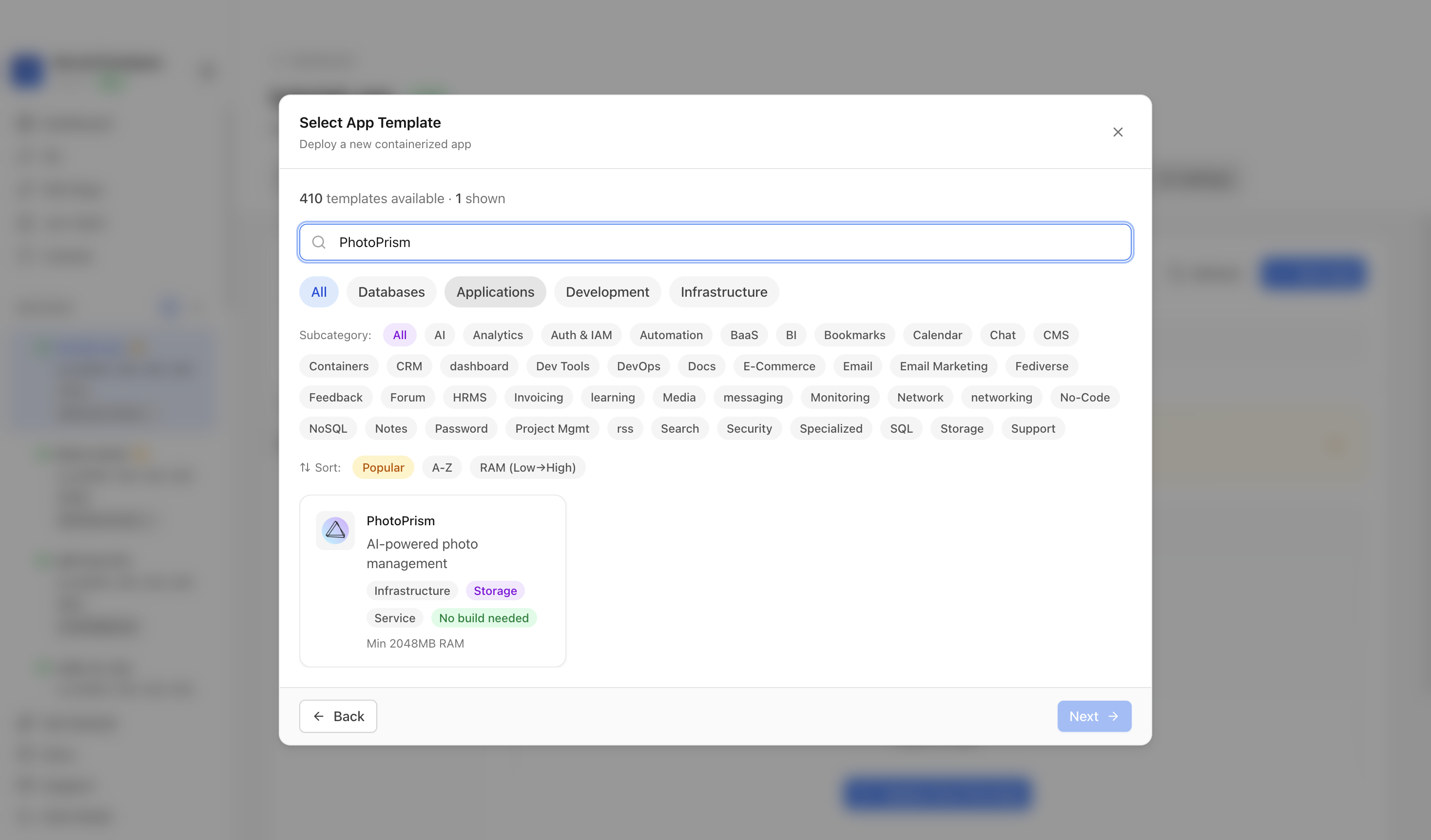Image resolution: width=1431 pixels, height=840 pixels.
Task: Filter by Calendar subcategory
Action: (x=938, y=335)
